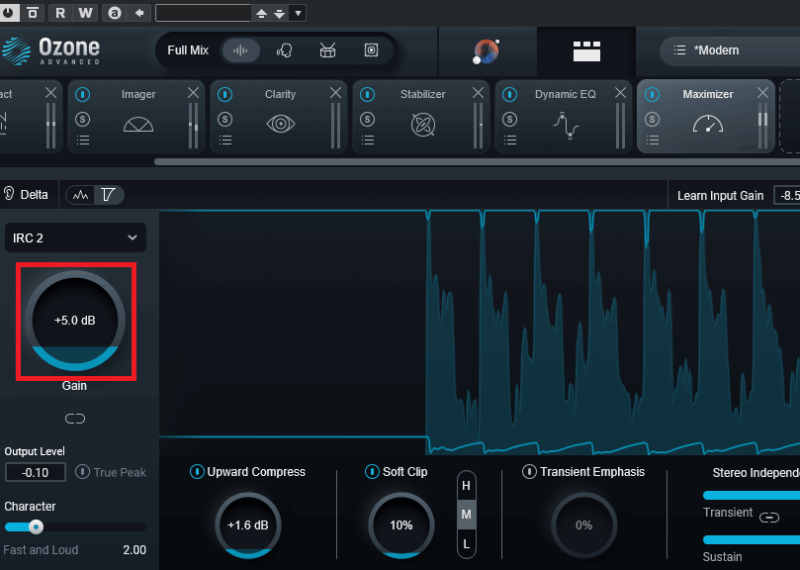Open the IRC 2 mode dropdown
The image size is (800, 570).
pos(76,238)
